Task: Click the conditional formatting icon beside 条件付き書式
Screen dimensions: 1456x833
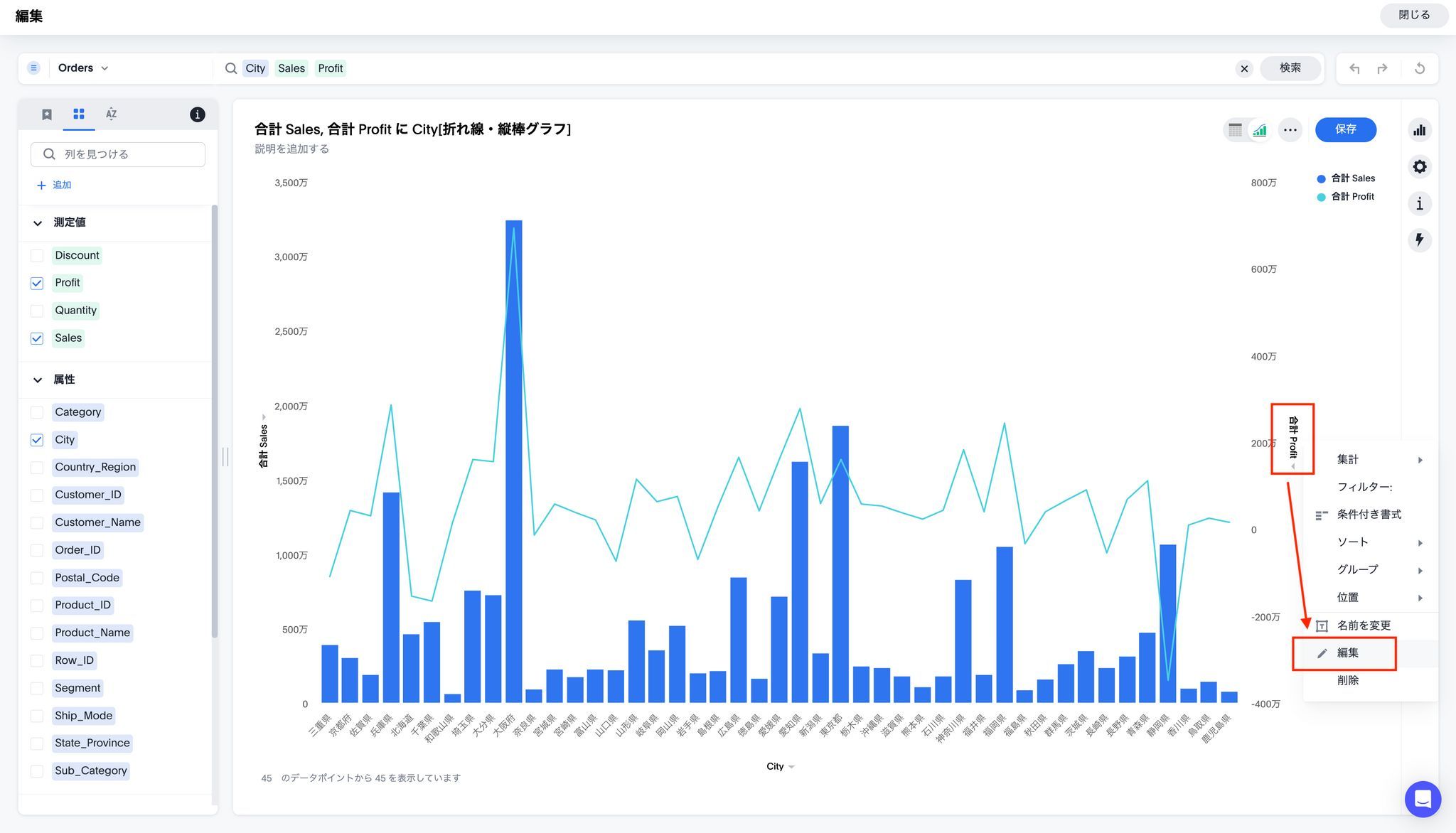Action: point(1322,515)
